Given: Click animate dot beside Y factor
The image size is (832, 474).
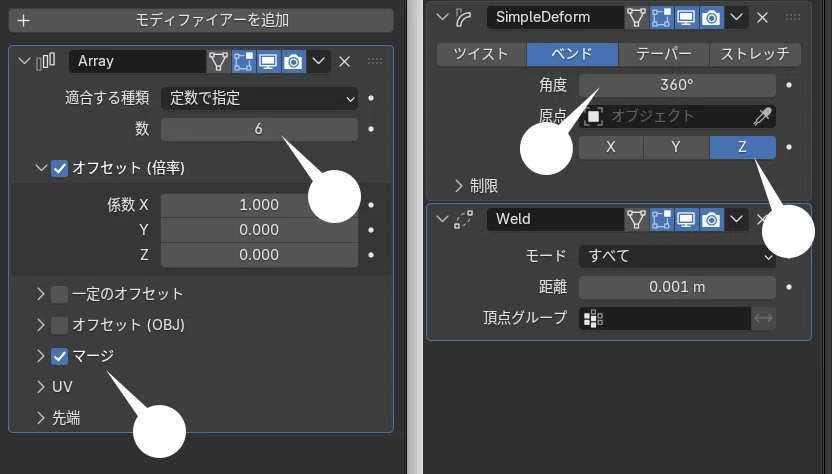Looking at the screenshot, I should [371, 230].
